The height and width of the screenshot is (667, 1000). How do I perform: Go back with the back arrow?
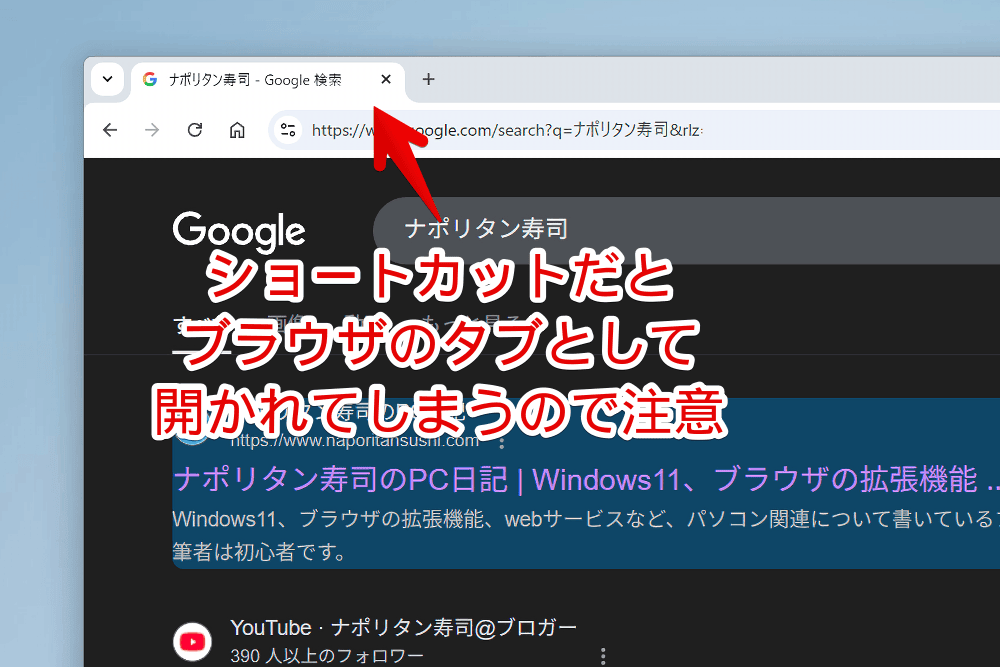pos(110,130)
